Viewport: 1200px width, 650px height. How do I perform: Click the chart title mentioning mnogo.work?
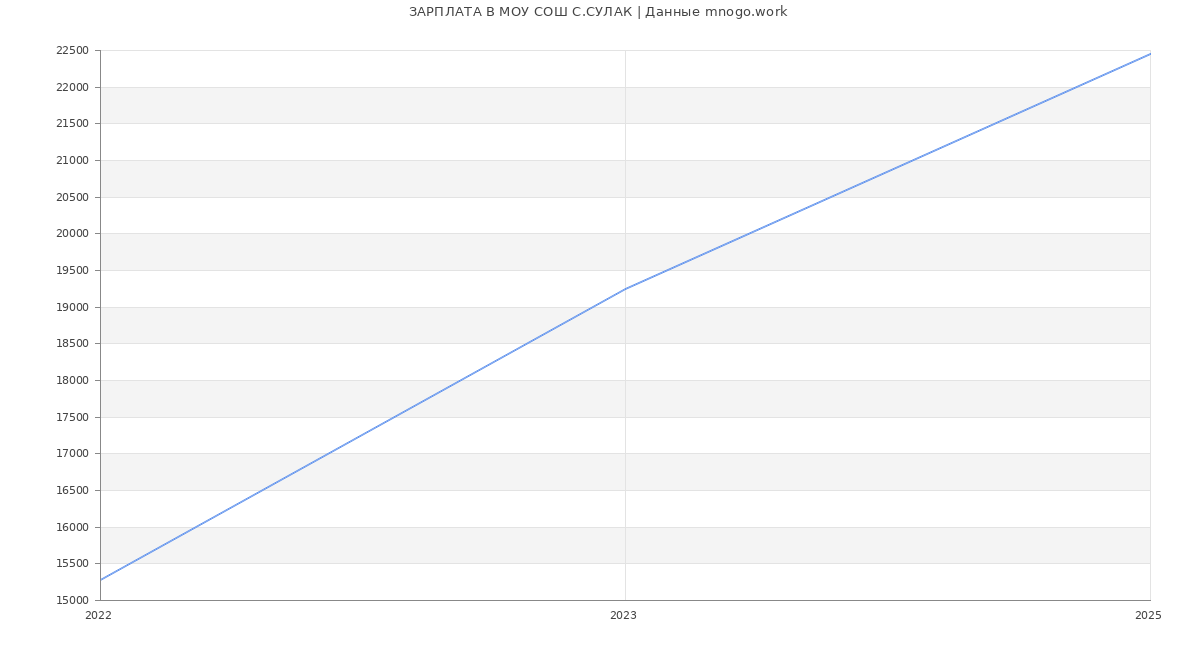pyautogui.click(x=598, y=12)
